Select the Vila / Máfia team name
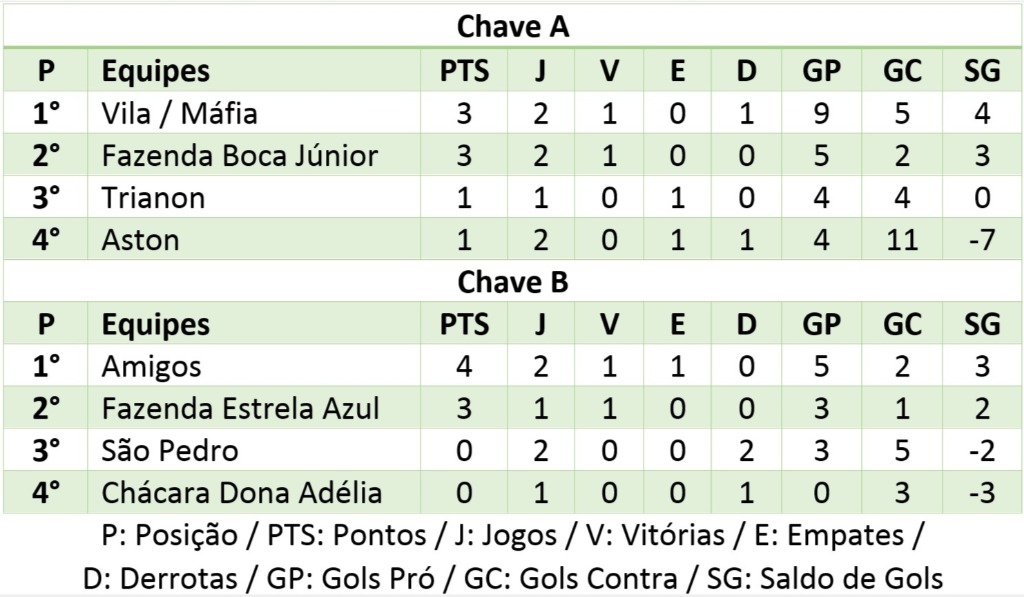The width and height of the screenshot is (1024, 597). 180,113
